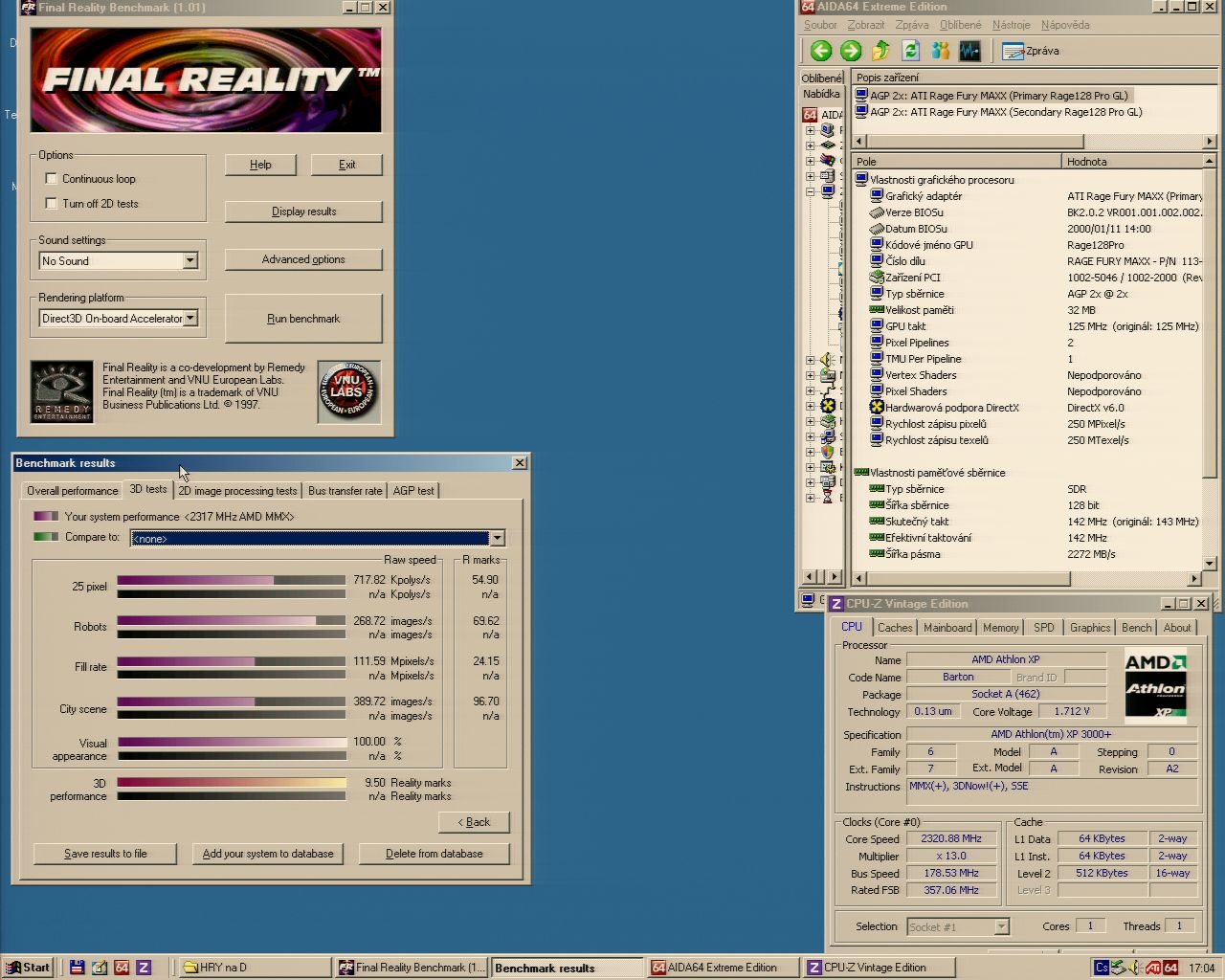Launch AIDA64 from quick launch icon
1225x980 pixels.
click(x=122, y=968)
